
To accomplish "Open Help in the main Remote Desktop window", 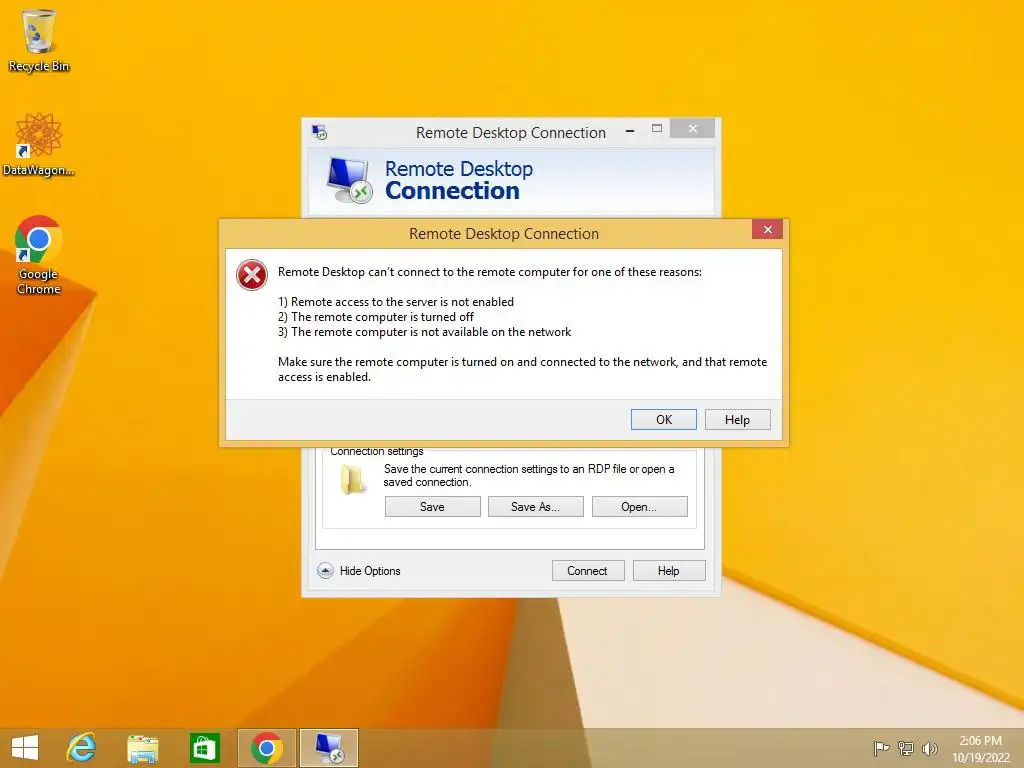I will [669, 571].
